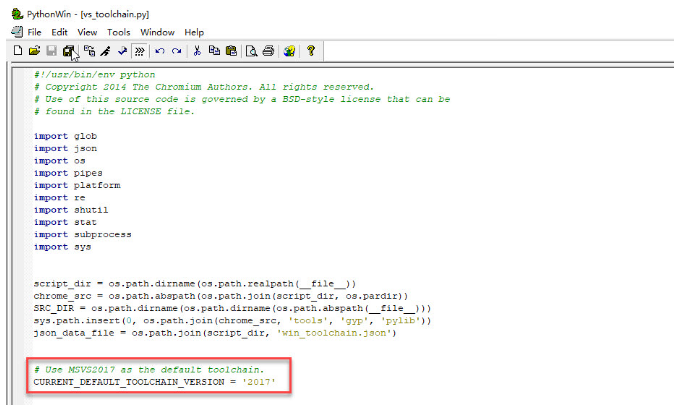Screen dimensions: 678x409
Task: Run the script with running-man icon
Action: coord(106,51)
